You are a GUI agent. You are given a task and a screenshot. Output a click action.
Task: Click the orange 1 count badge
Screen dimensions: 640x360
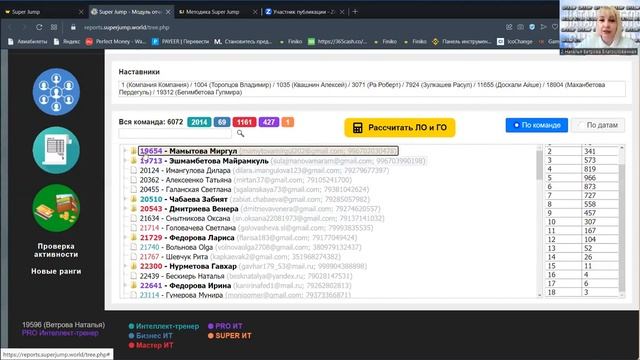click(x=287, y=122)
